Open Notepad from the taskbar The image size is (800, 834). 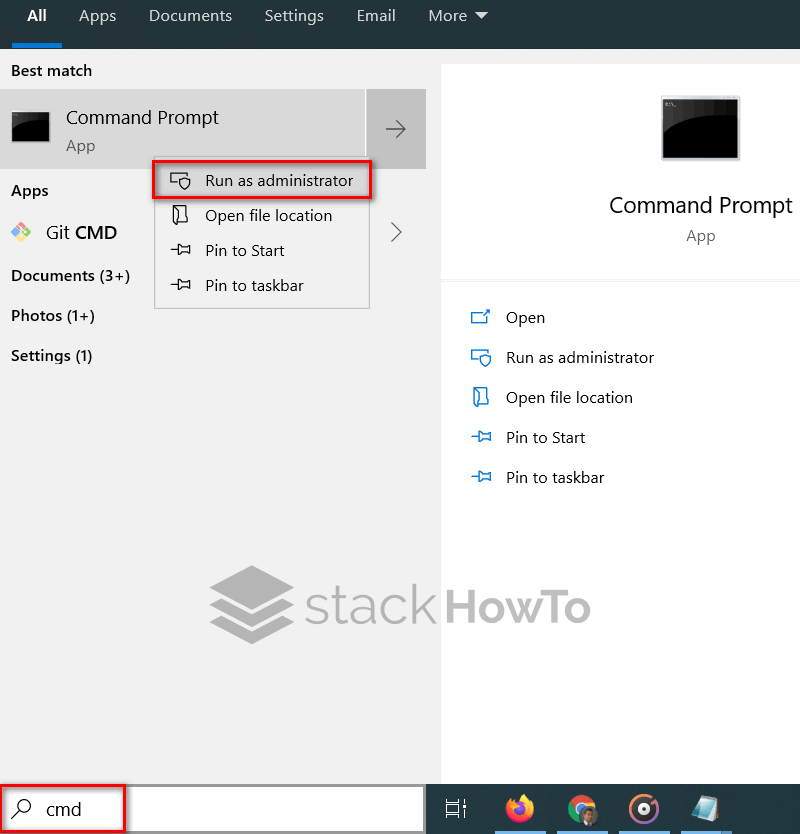point(706,810)
